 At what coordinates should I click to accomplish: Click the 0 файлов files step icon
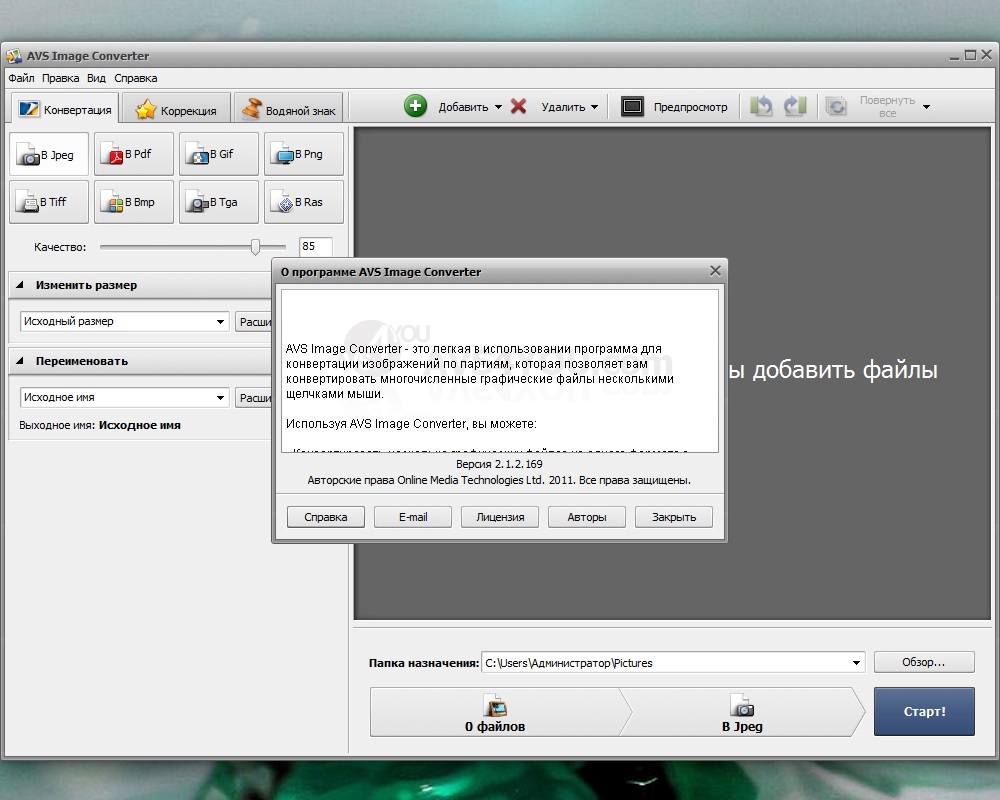click(x=496, y=706)
